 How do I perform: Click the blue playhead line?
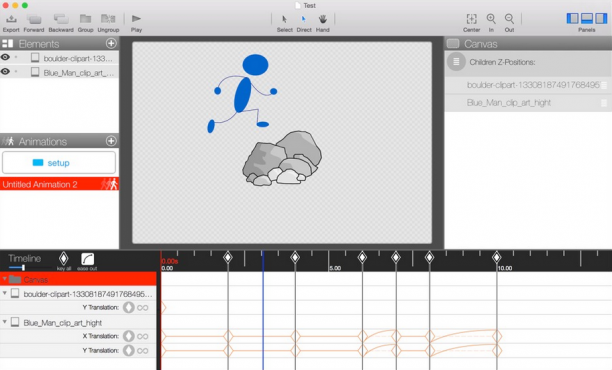pyautogui.click(x=263, y=310)
